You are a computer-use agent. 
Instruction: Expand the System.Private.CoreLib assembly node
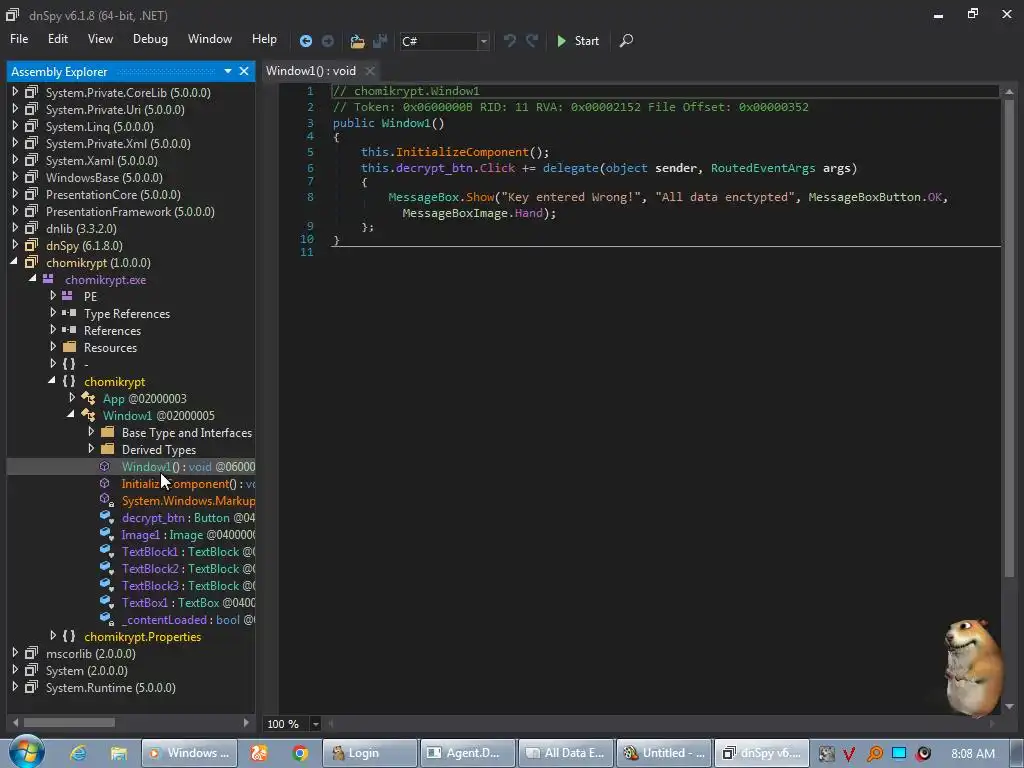[15, 92]
